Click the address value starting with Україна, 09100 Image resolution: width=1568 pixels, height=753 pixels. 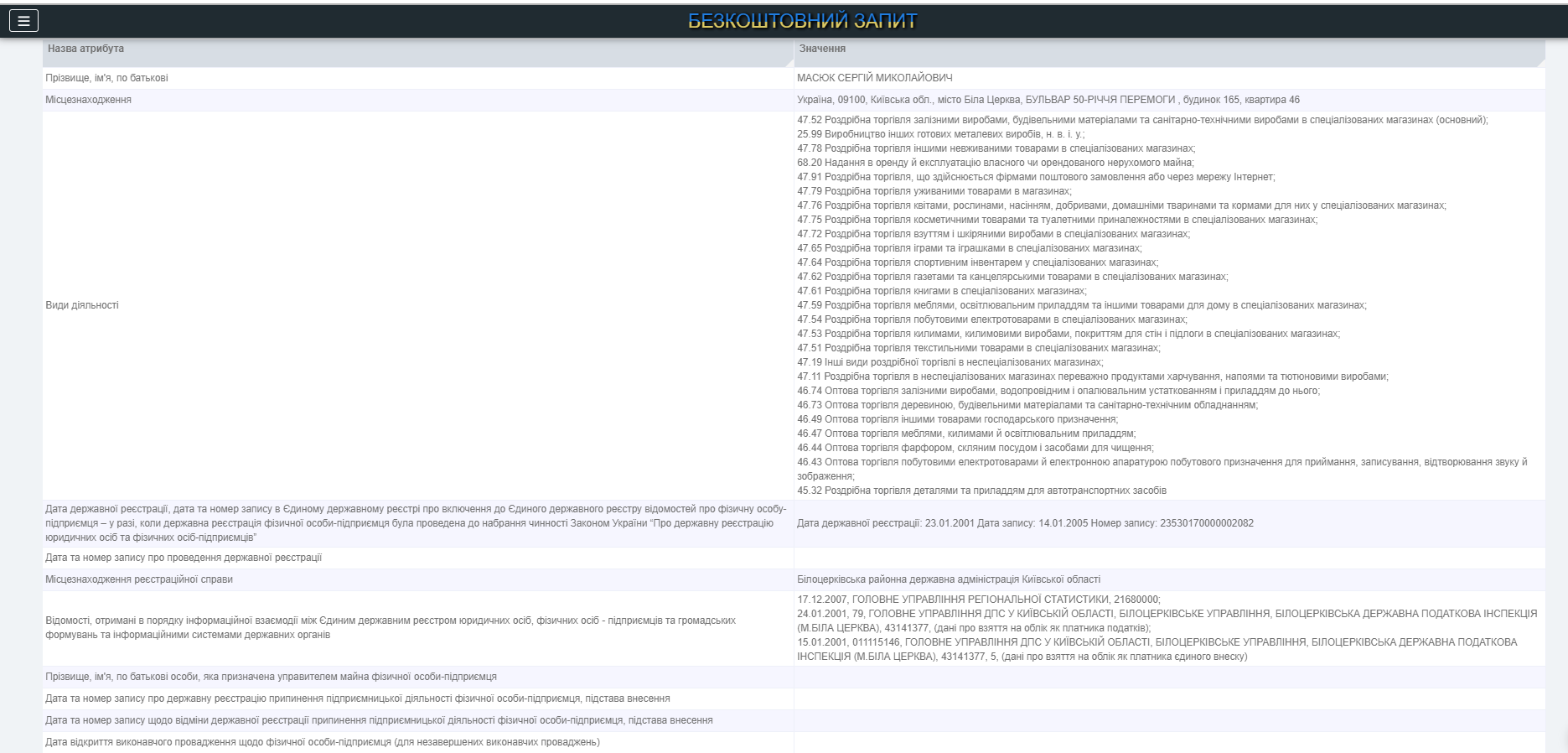point(1048,100)
